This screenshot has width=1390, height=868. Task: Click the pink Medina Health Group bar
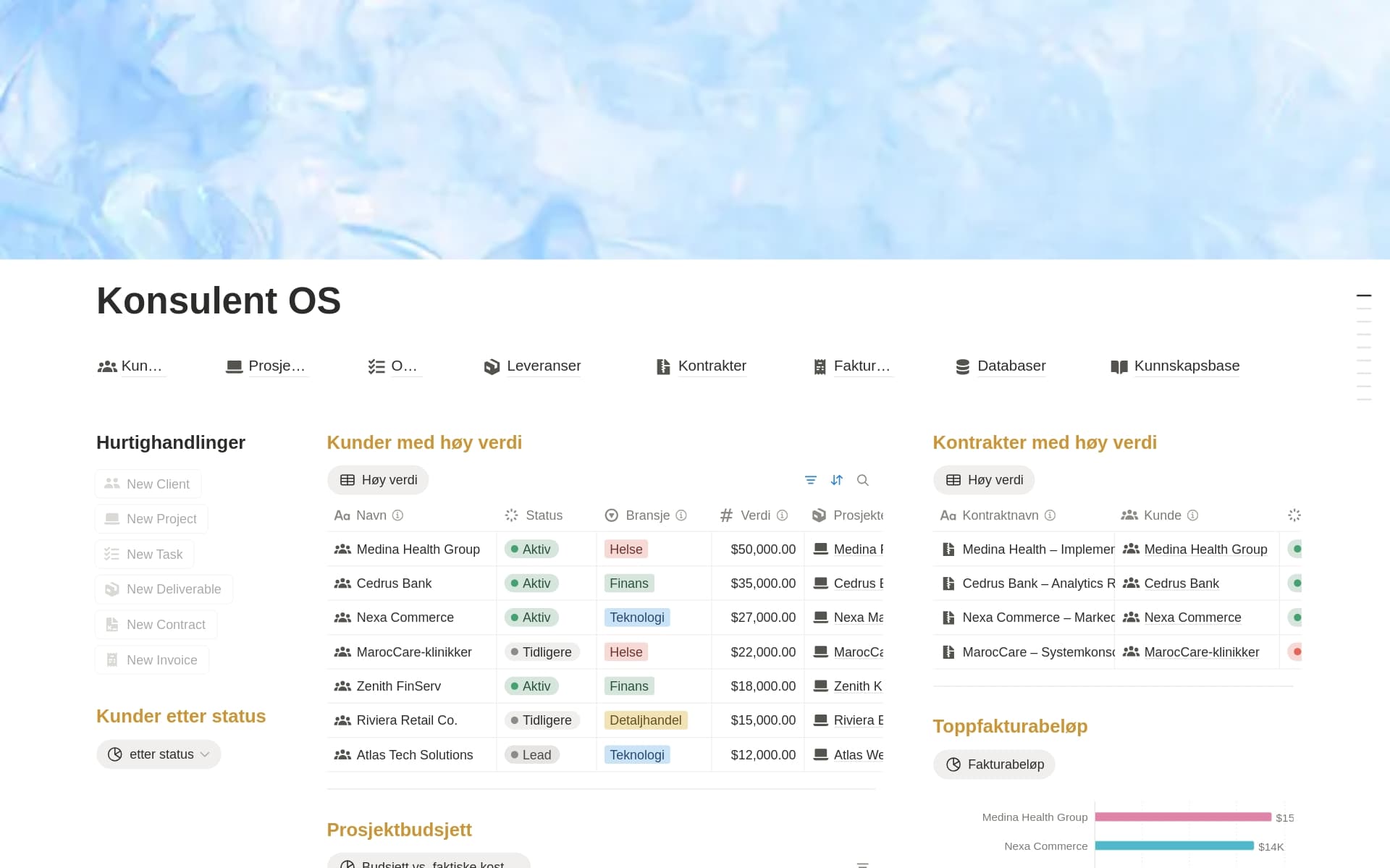[x=1183, y=817]
